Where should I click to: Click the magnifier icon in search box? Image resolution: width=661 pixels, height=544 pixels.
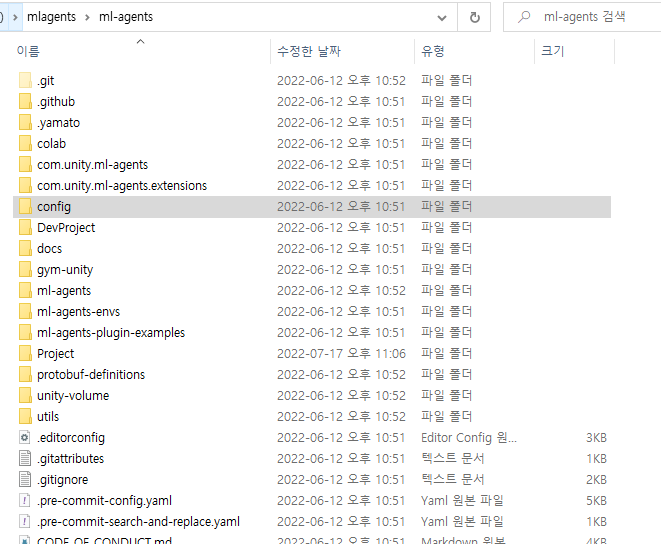[x=524, y=17]
